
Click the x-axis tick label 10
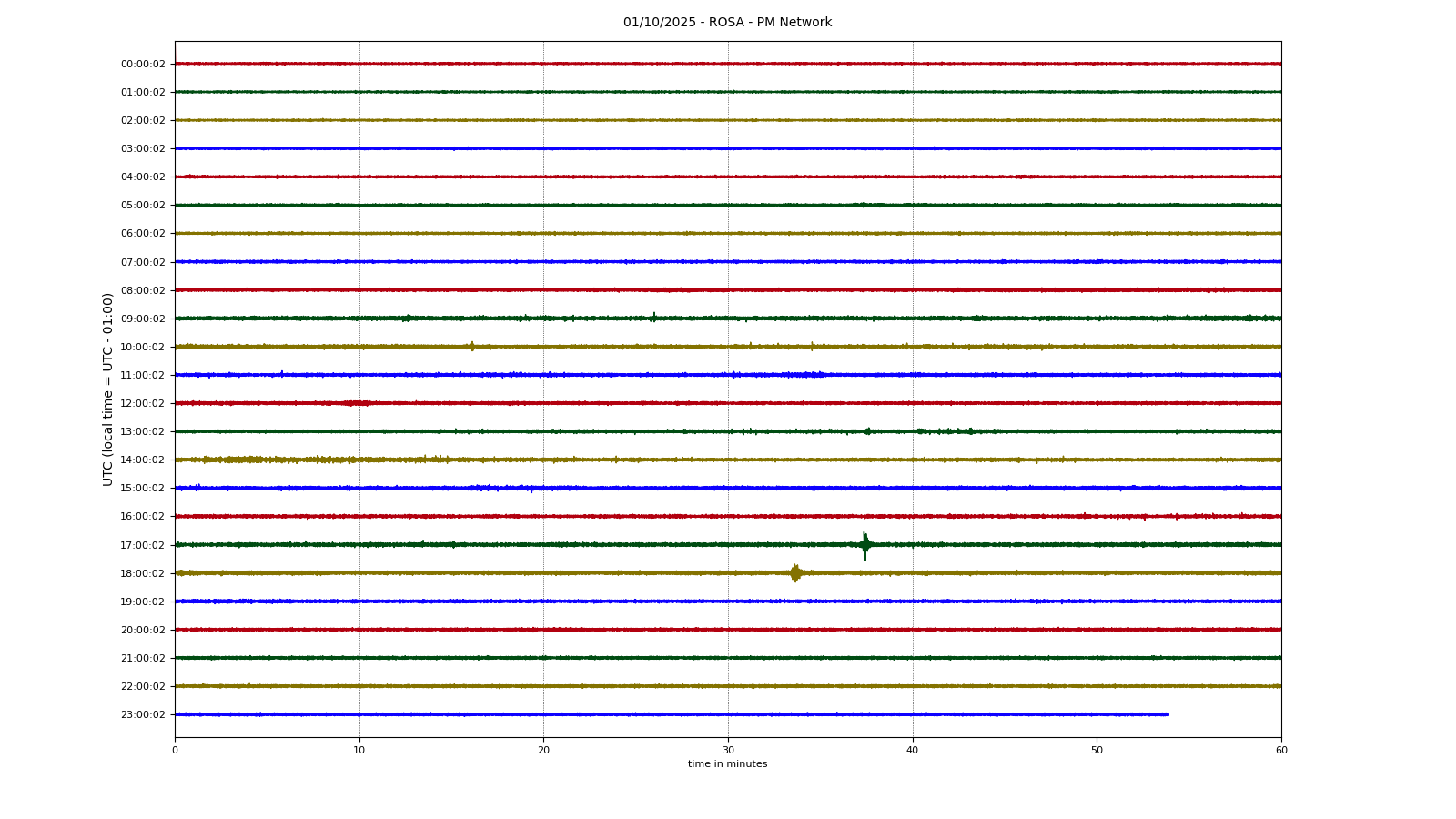click(359, 750)
